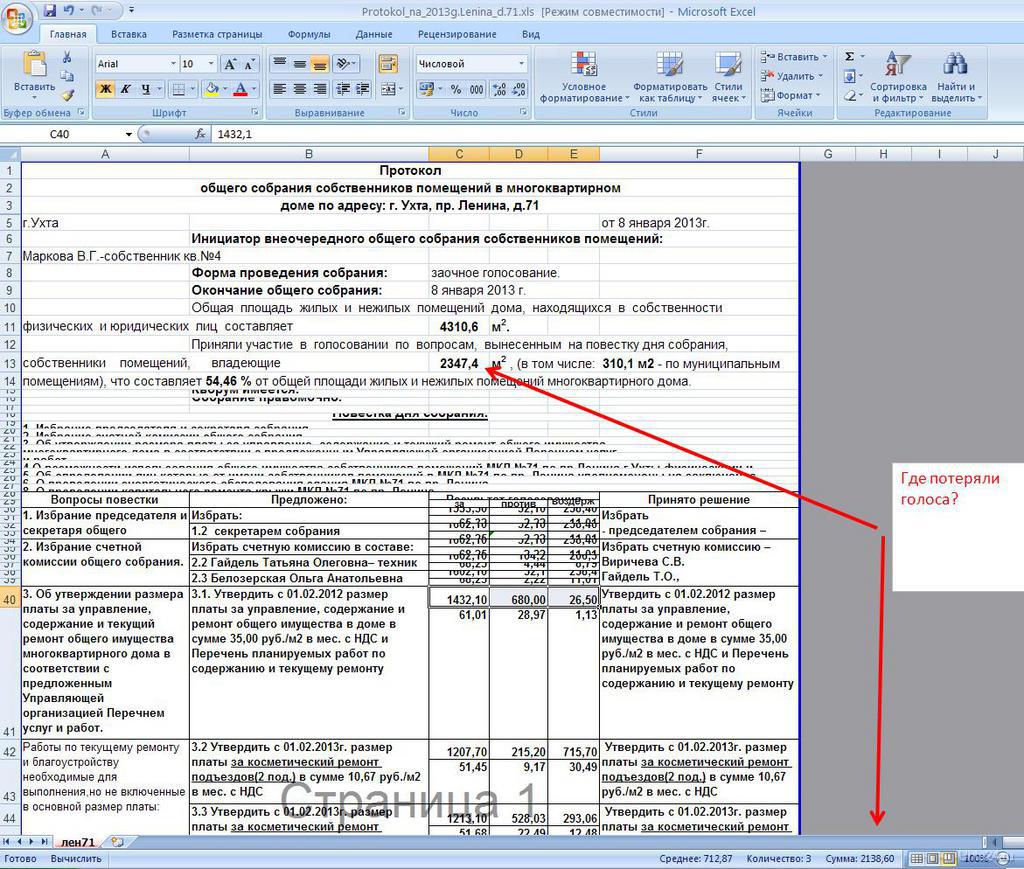Open Найти и выделить menu

pos(956,77)
